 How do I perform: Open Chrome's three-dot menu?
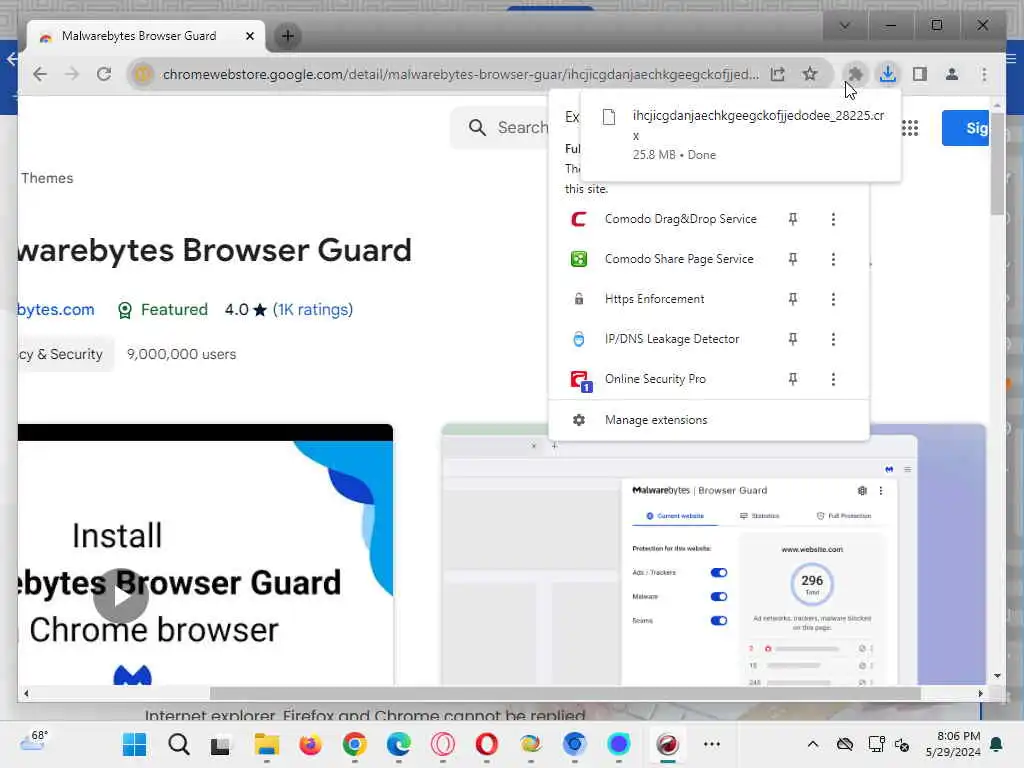pos(984,74)
